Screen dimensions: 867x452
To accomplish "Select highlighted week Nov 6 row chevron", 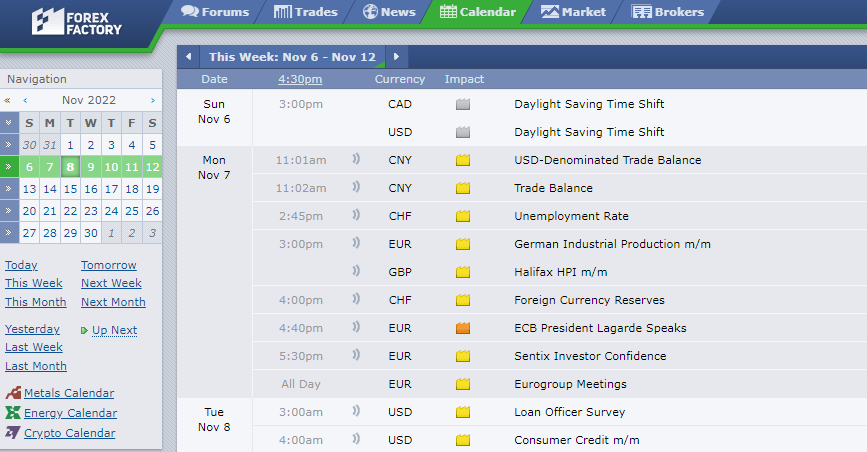I will [9, 167].
